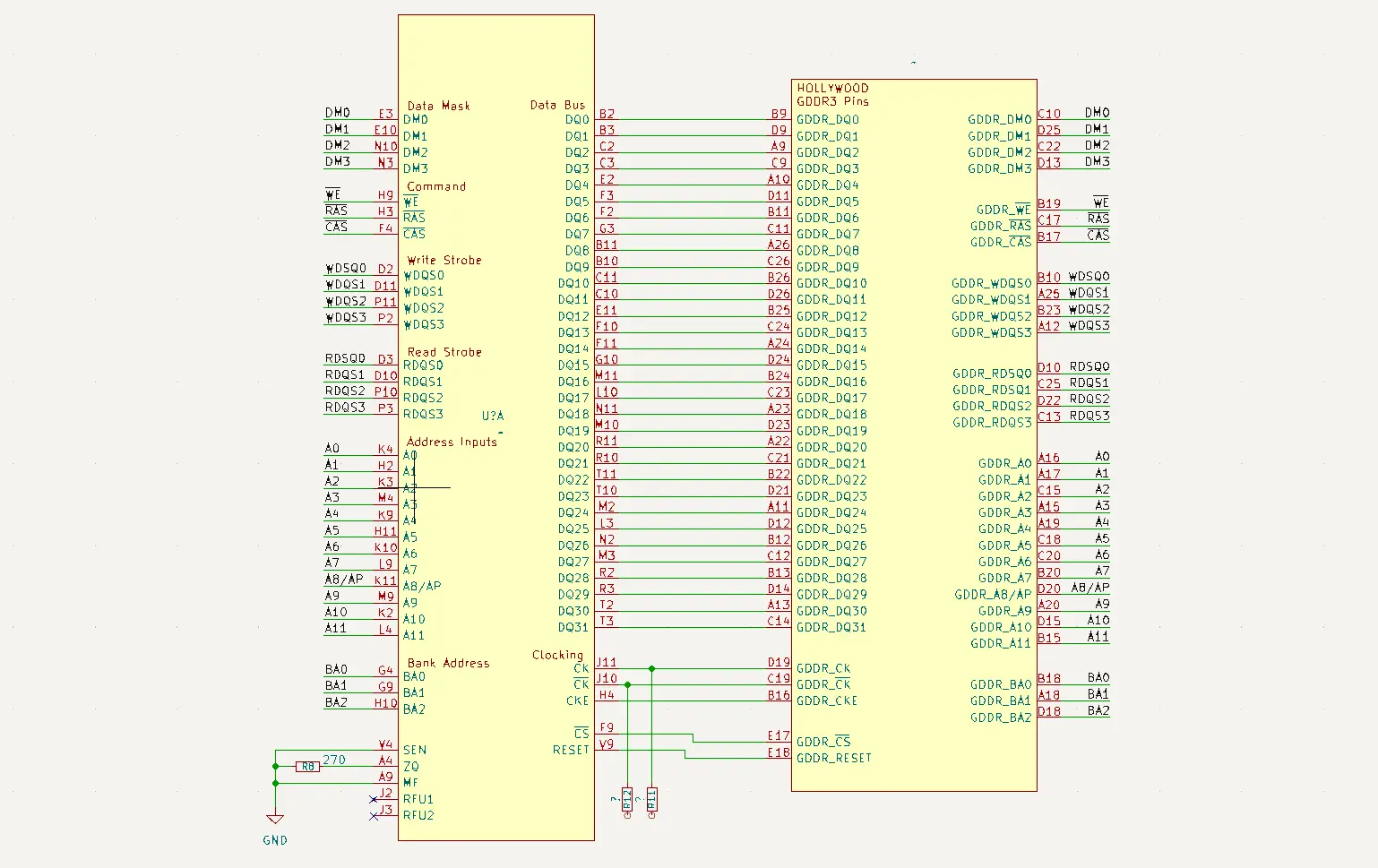Screen dimensions: 1378x868
Task: Click the junction dot on the MF wire
Action: click(275, 783)
